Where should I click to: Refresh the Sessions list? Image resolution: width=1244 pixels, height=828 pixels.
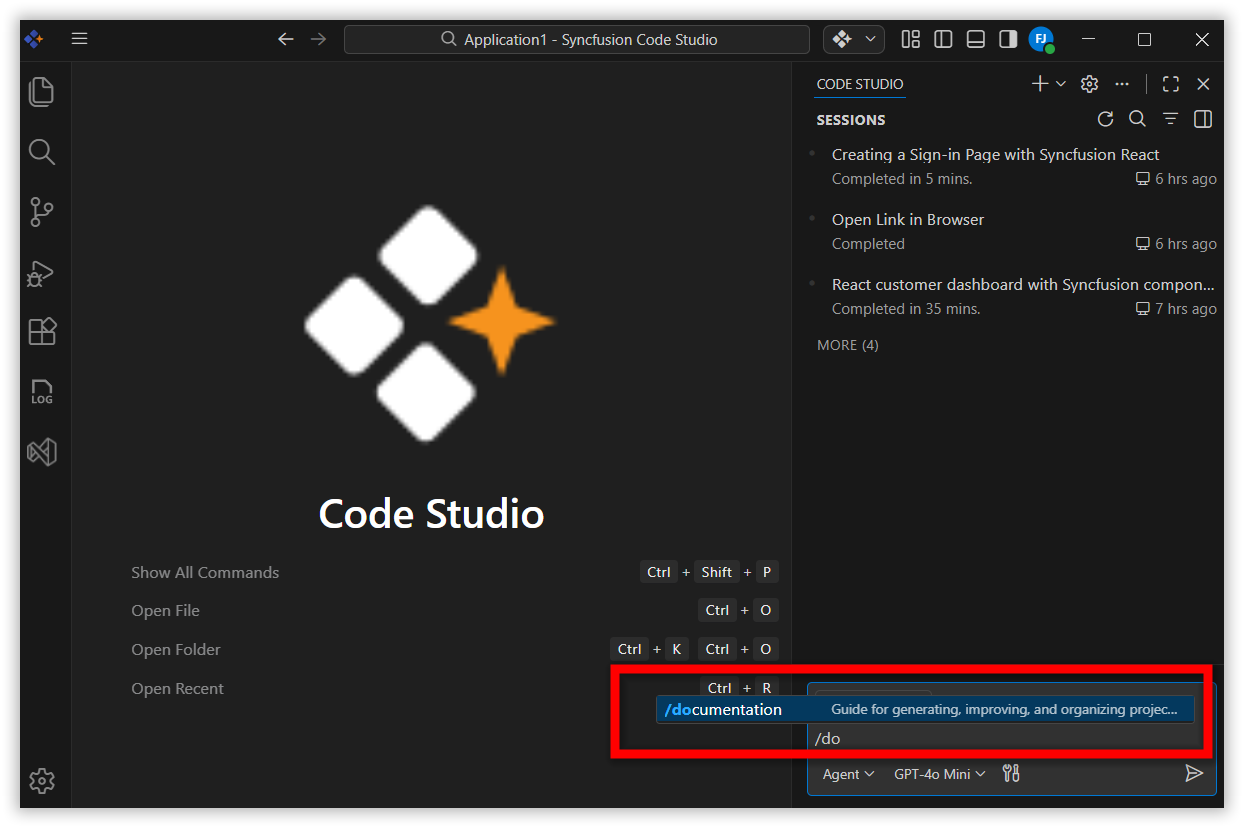tap(1105, 119)
